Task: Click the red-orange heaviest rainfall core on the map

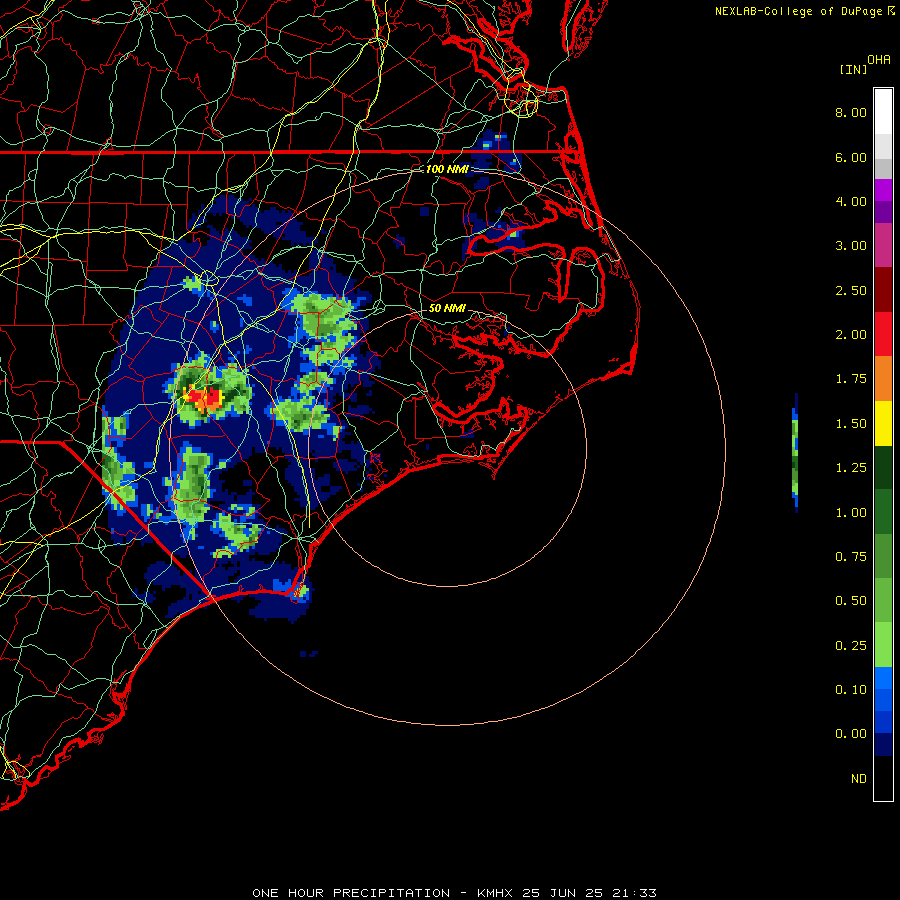Action: (x=206, y=397)
